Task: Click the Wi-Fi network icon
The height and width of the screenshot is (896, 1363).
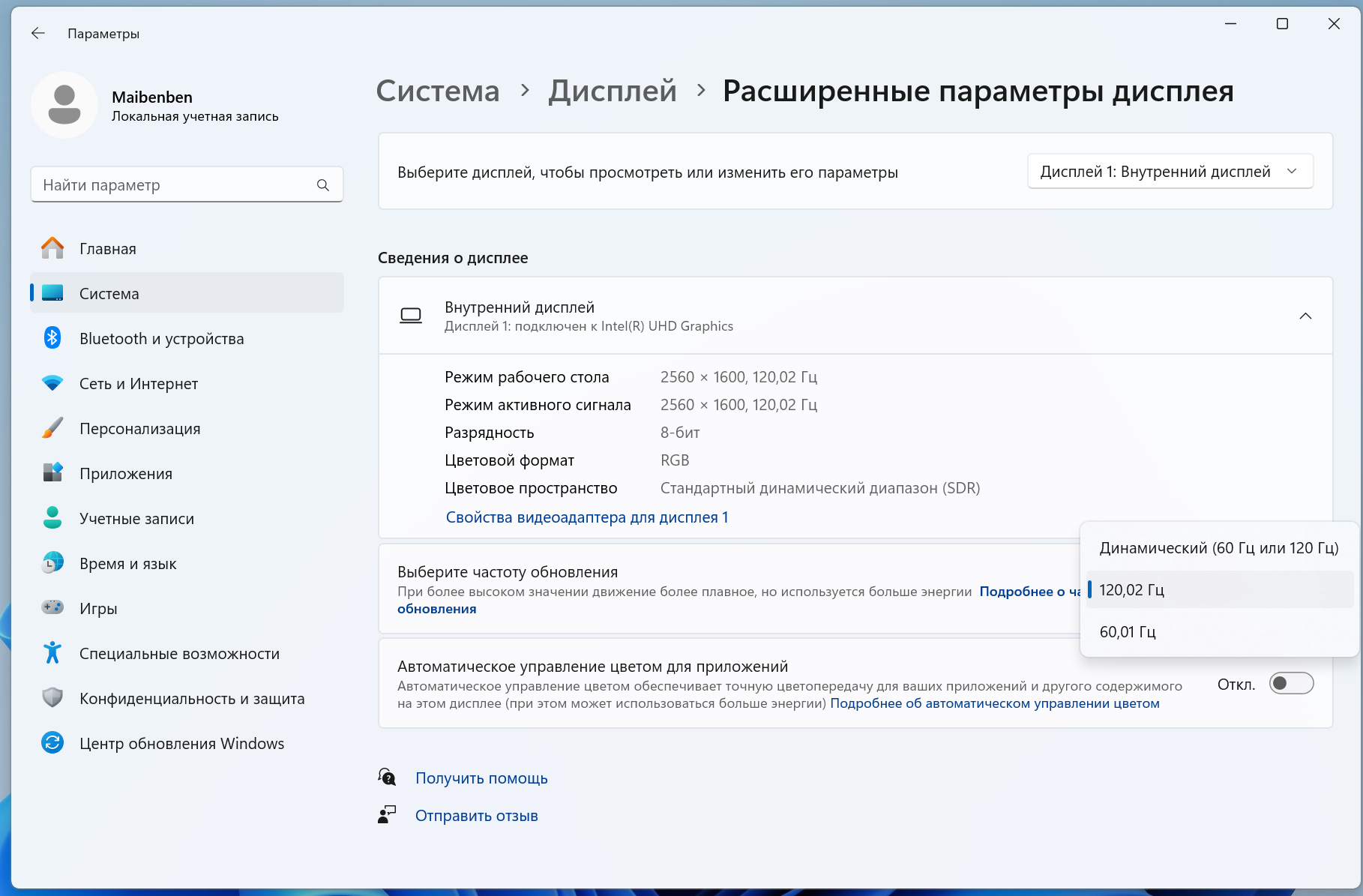Action: [x=52, y=383]
